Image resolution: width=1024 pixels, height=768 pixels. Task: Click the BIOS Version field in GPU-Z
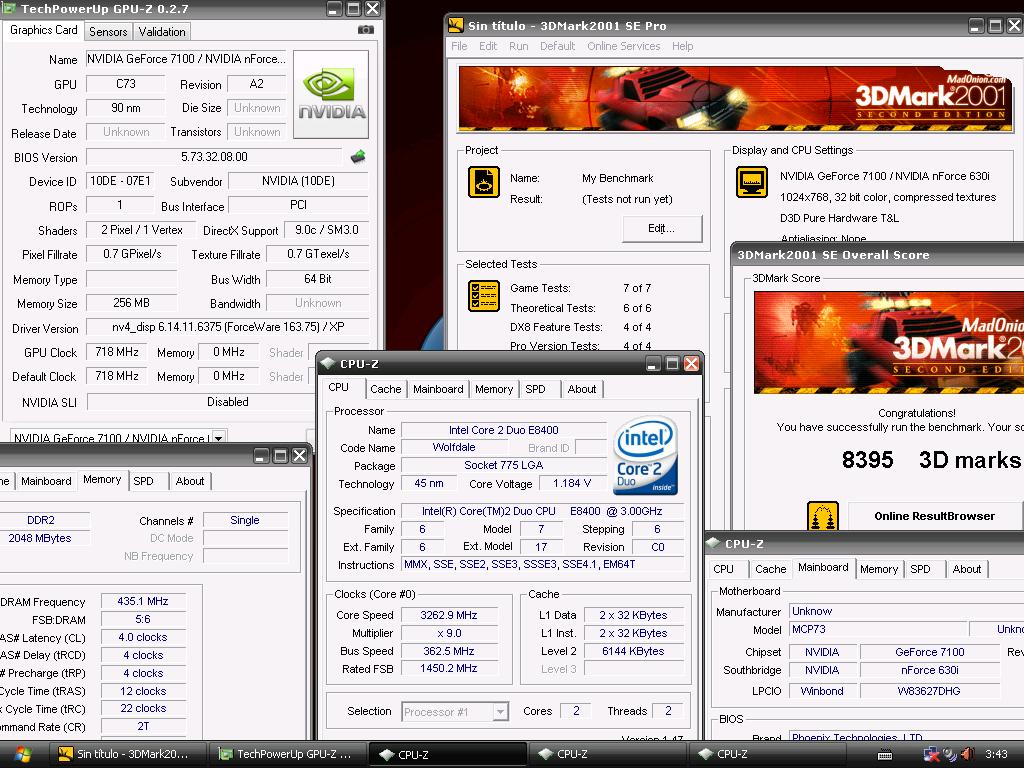[214, 157]
